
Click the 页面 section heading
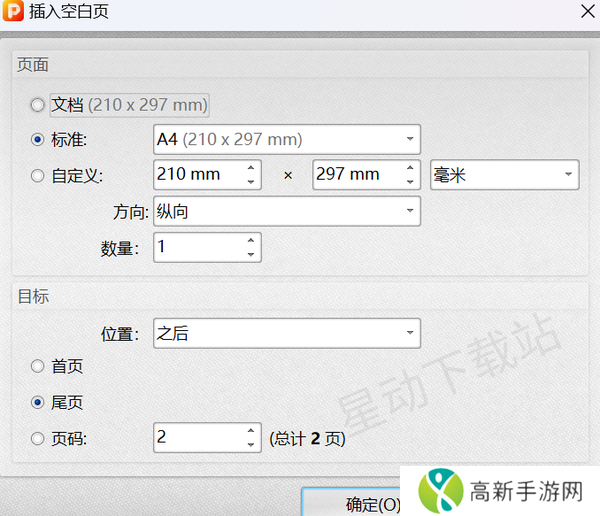(x=33, y=65)
